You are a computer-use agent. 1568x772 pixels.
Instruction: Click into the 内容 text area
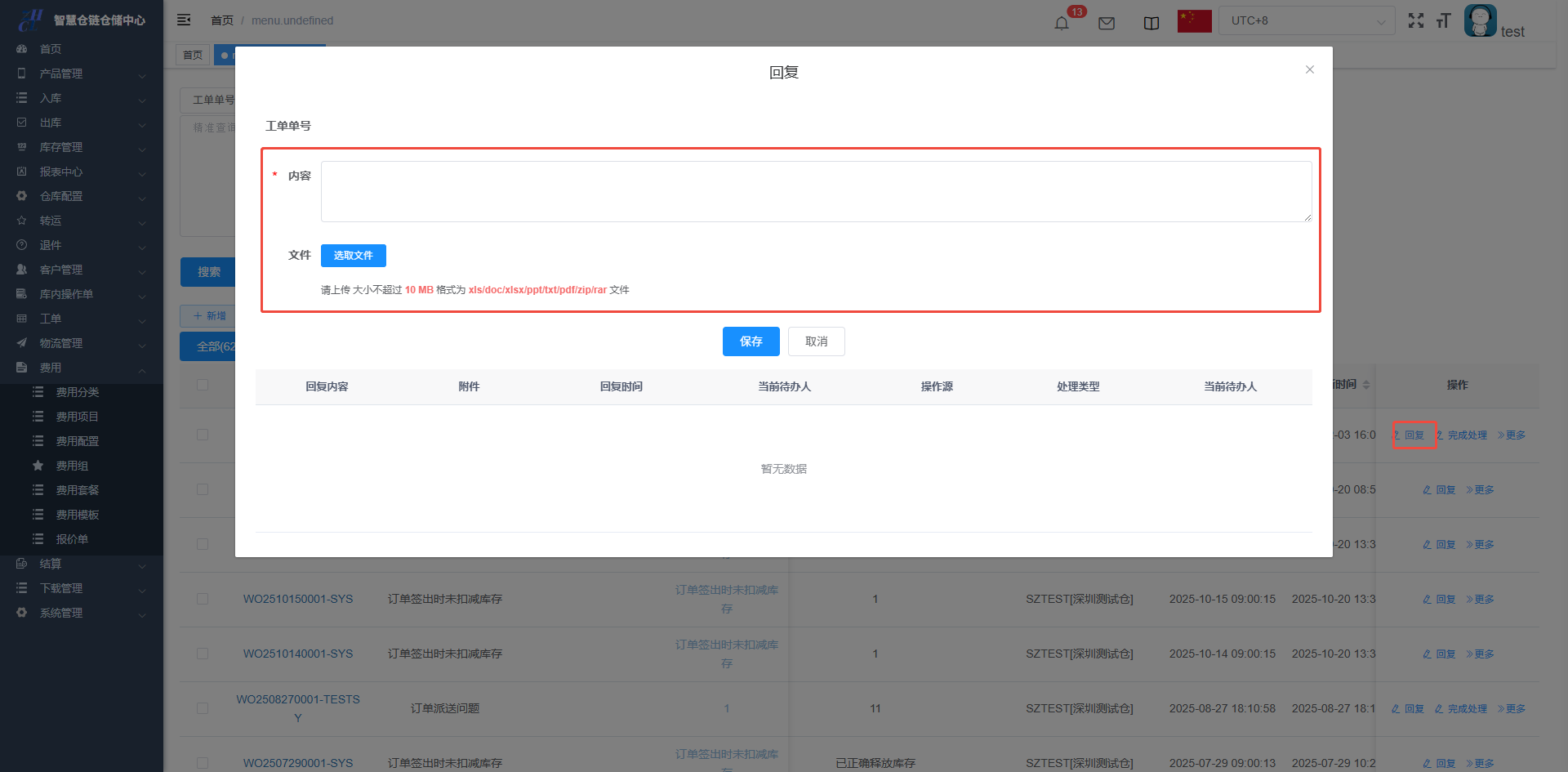coord(816,191)
